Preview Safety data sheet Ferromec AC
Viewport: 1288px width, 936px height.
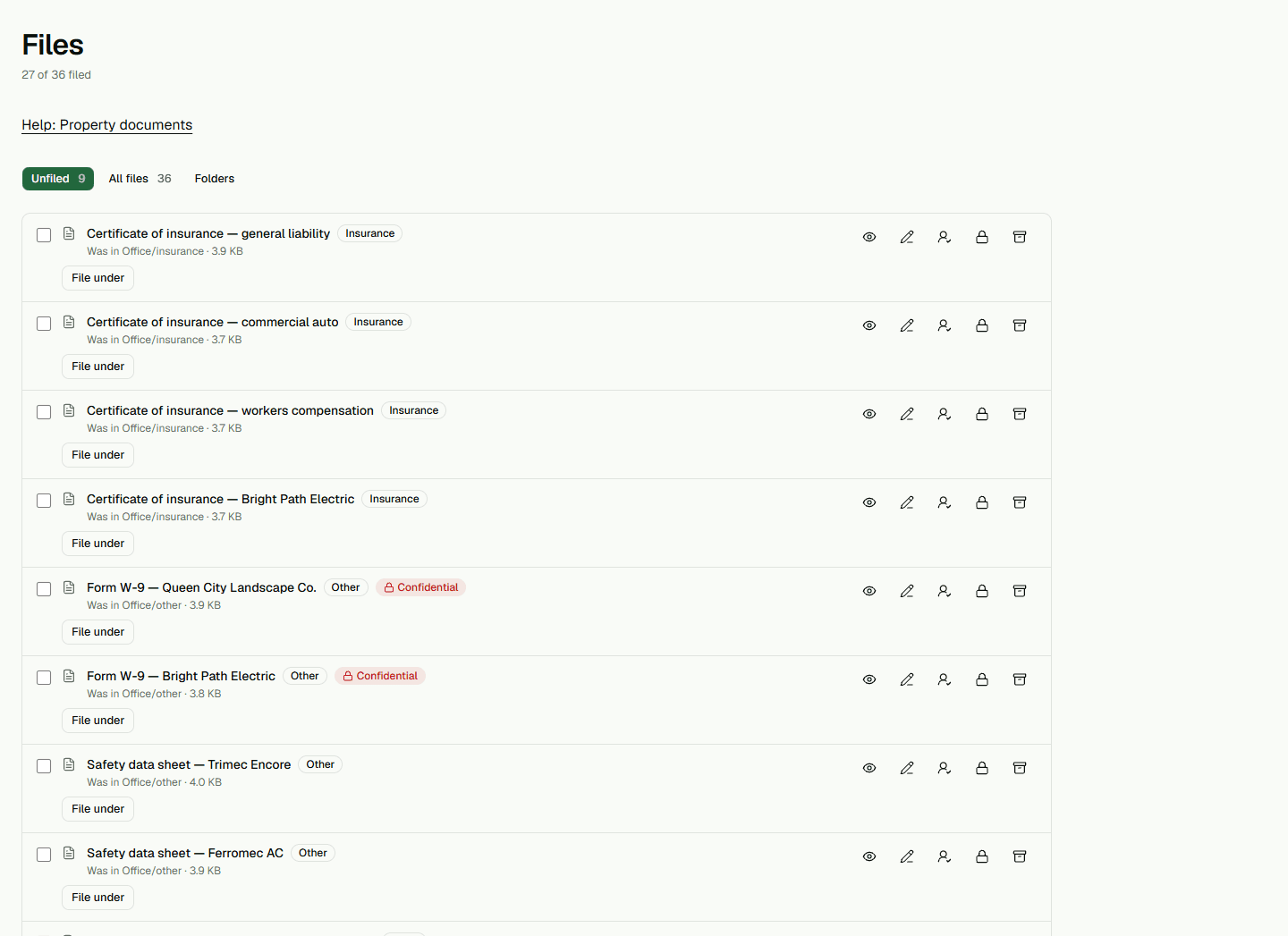(869, 856)
